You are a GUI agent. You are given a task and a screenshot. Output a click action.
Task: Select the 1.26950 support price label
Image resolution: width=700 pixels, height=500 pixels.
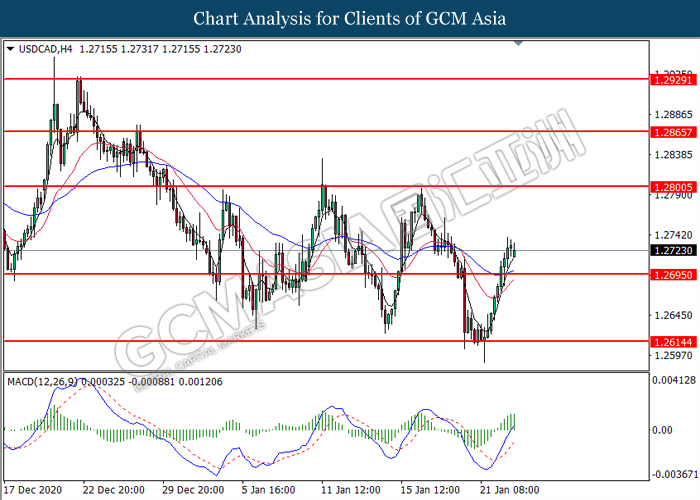(x=671, y=274)
